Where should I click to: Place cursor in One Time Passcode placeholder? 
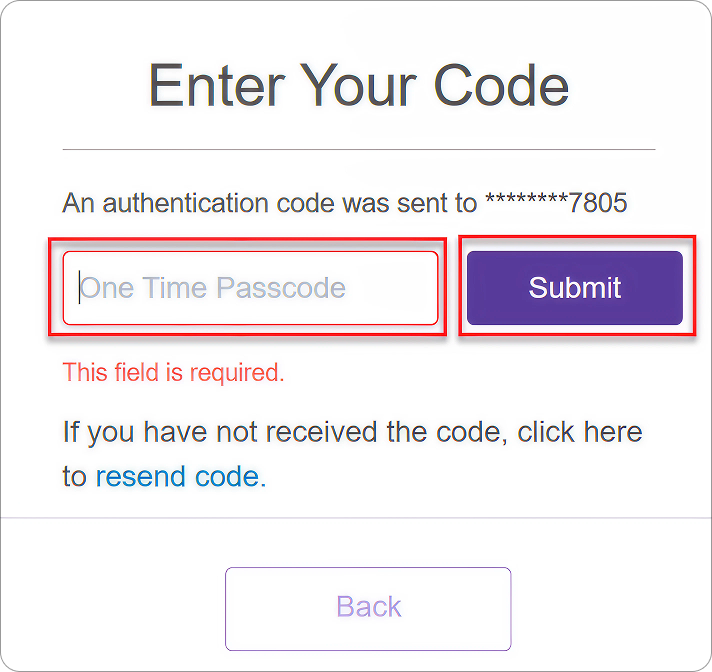(x=213, y=288)
